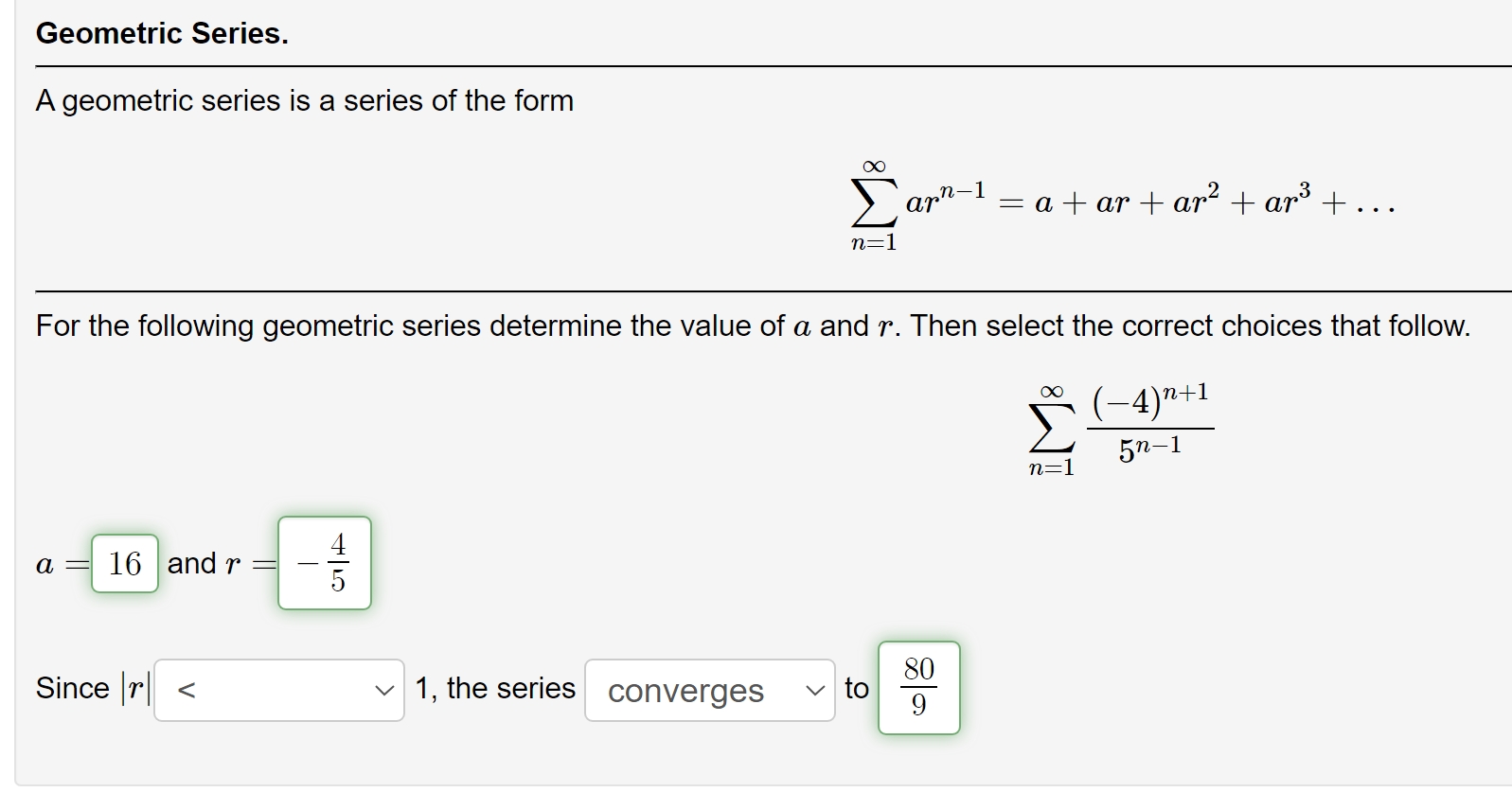The width and height of the screenshot is (1512, 792).
Task: Click the highlighted fraction -4/5 field
Action: coord(325,564)
